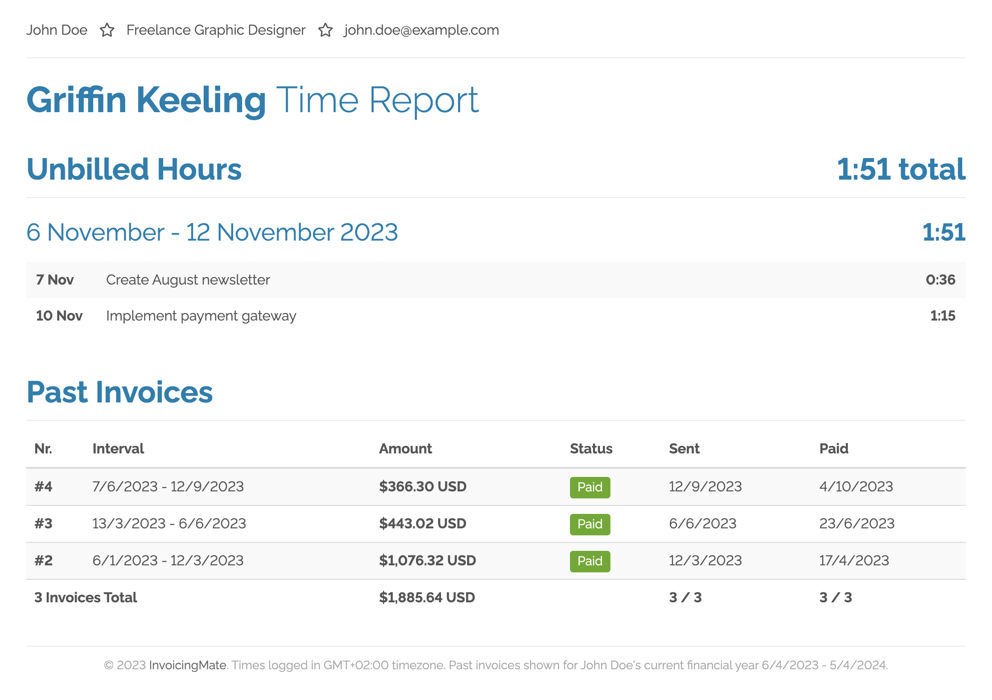Click the john.doe@example.com email address
992x700 pixels.
tap(420, 30)
